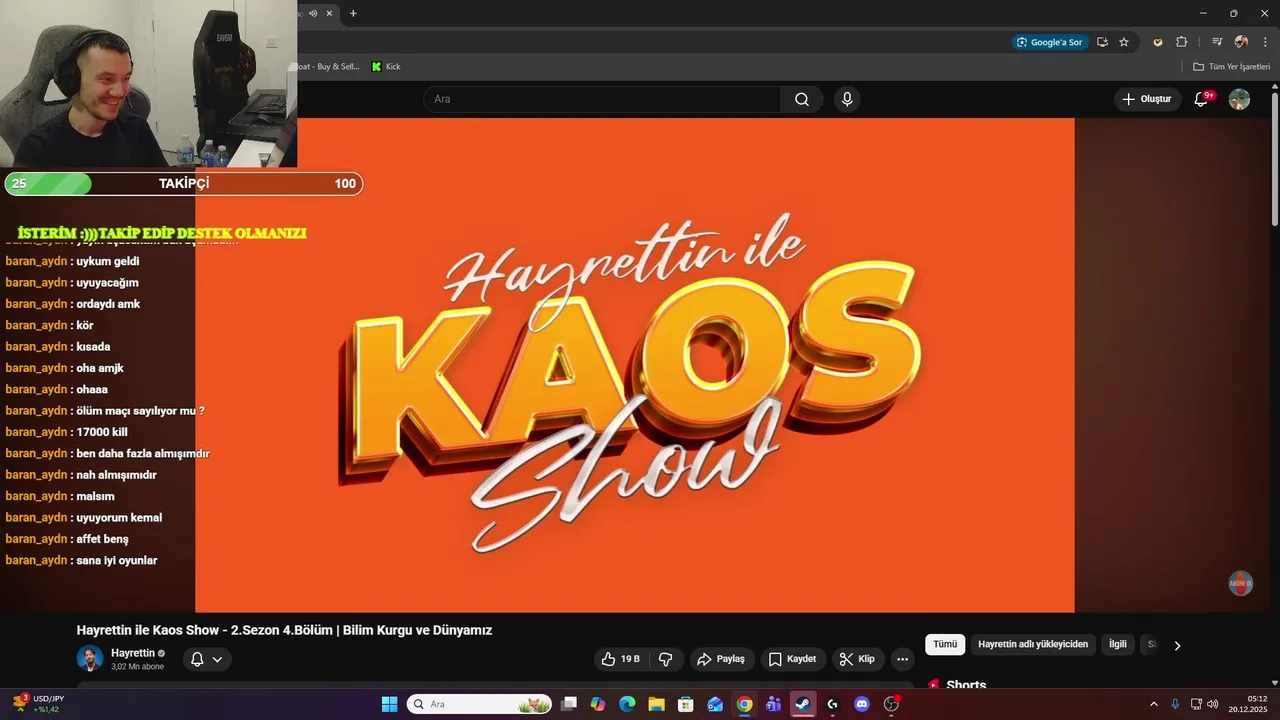Start voice search with the microphone
This screenshot has height=720, width=1280.
(847, 99)
